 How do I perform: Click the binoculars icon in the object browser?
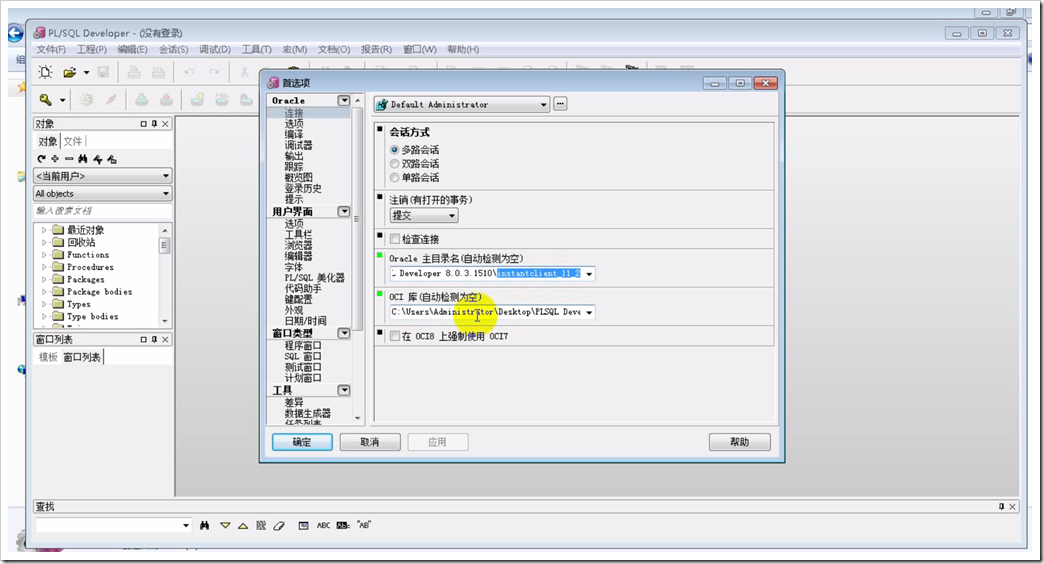click(83, 158)
